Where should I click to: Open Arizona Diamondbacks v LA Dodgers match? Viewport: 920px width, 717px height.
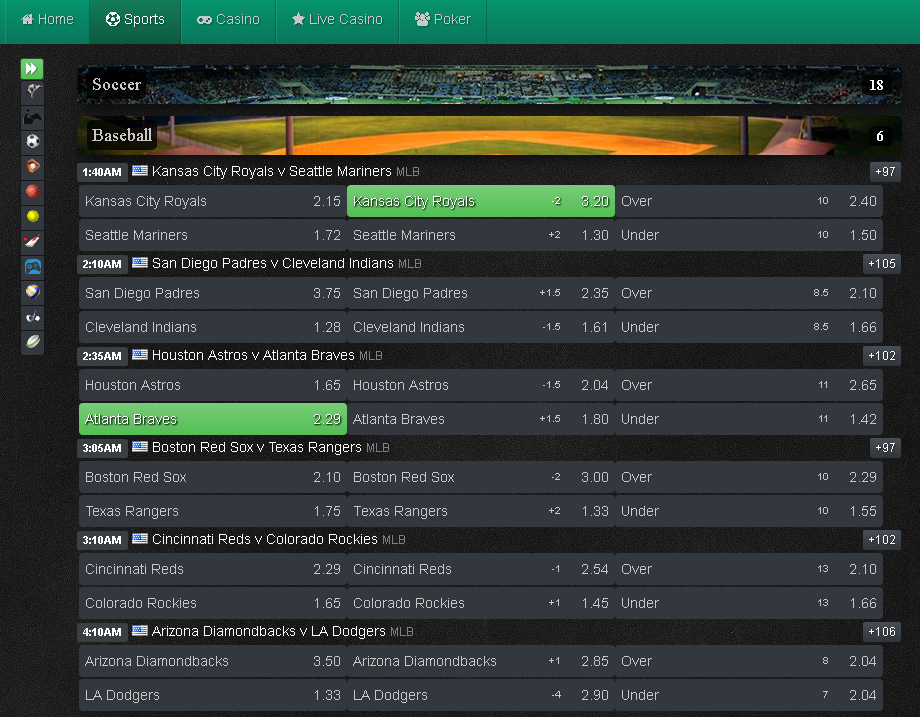tap(269, 632)
